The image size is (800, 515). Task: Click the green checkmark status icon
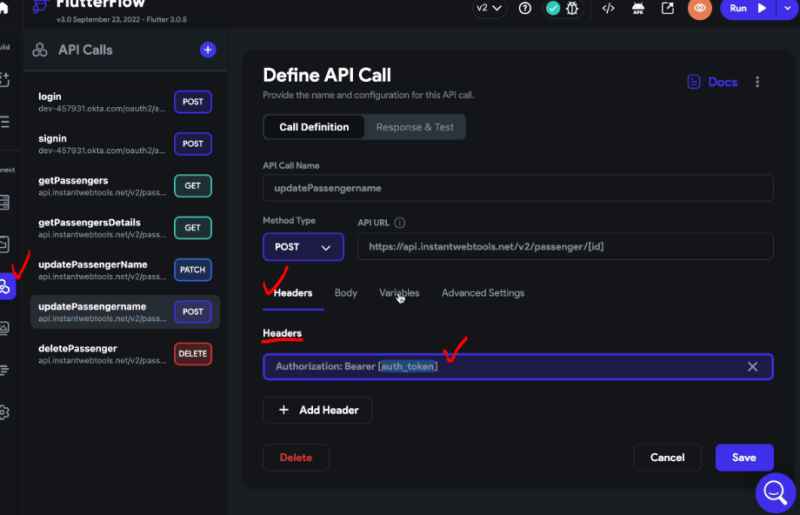pyautogui.click(x=553, y=8)
